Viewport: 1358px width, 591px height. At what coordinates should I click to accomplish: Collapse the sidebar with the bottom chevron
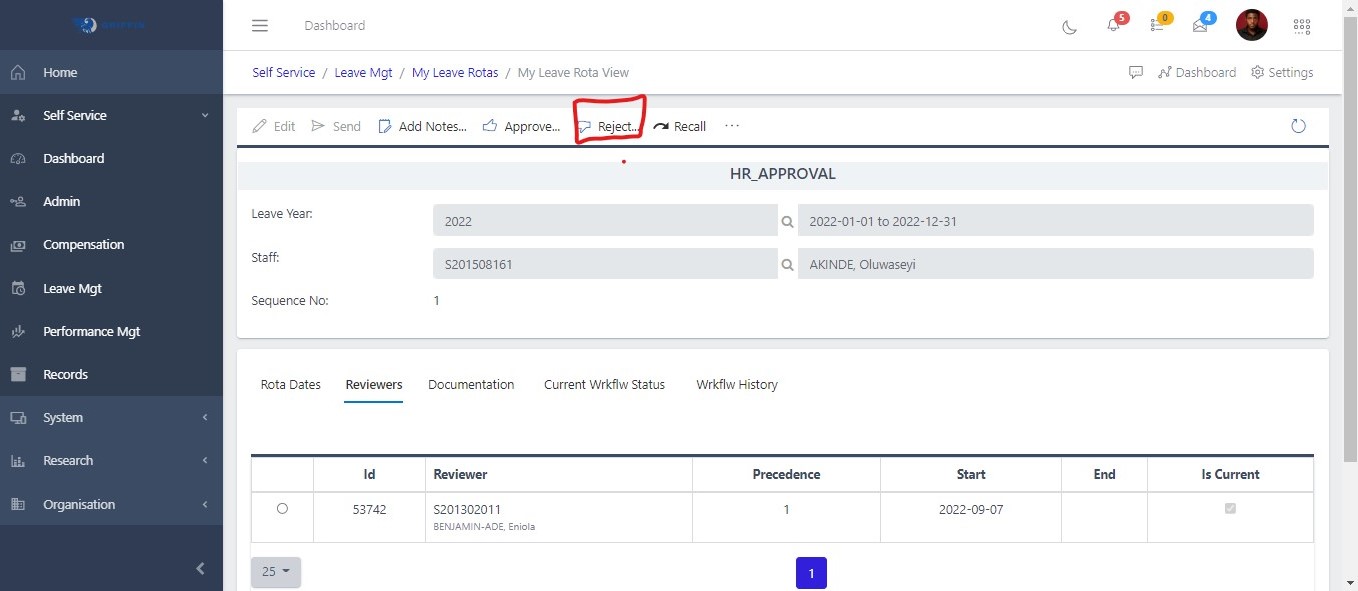pyautogui.click(x=200, y=569)
